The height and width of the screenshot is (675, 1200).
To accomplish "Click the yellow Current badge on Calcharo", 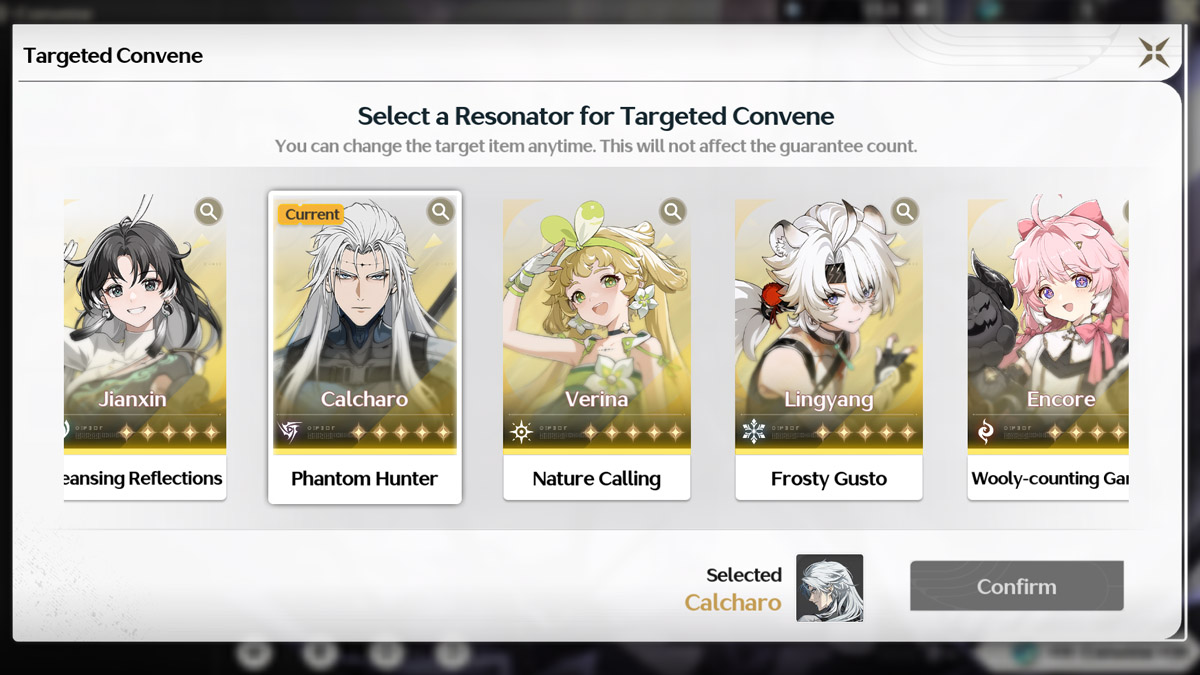I will [312, 214].
